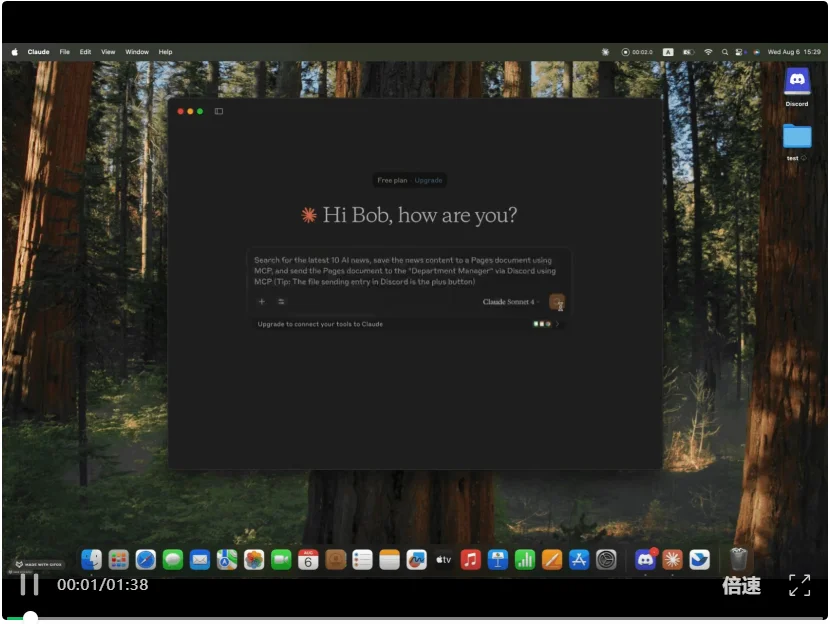
Task: Open the File menu in menu bar
Action: (x=65, y=52)
